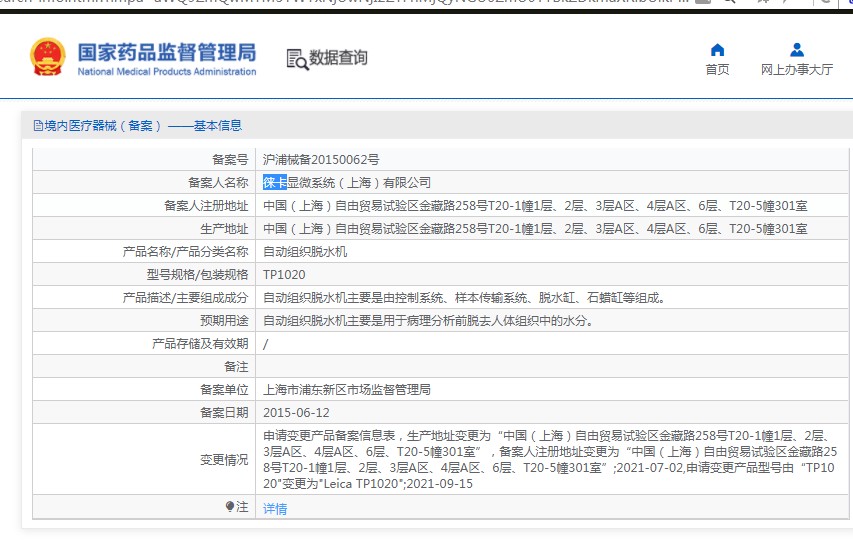Image resolution: width=853 pixels, height=541 pixels.
Task: Select the filing date 2015-06-12
Action: [296, 413]
